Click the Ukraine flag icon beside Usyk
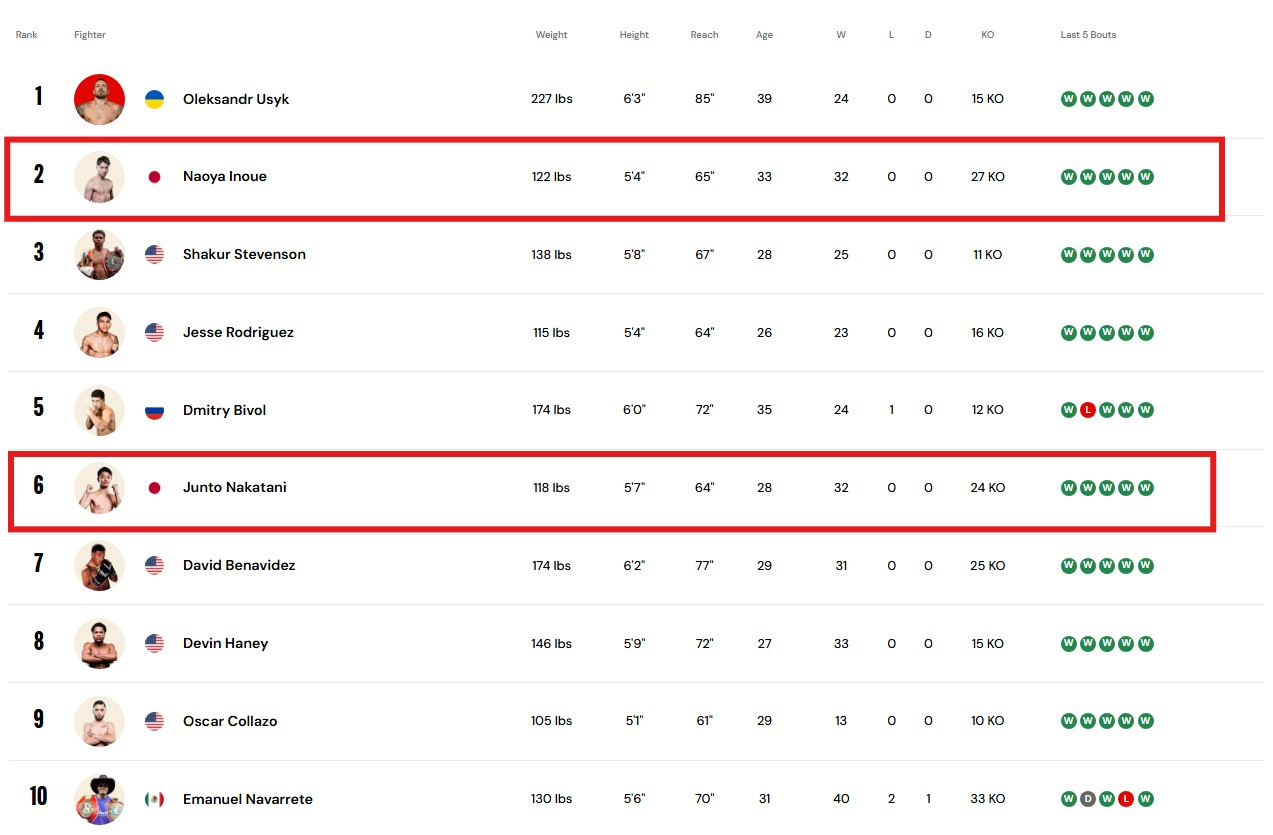Image resolution: width=1273 pixels, height=835 pixels. click(x=154, y=99)
